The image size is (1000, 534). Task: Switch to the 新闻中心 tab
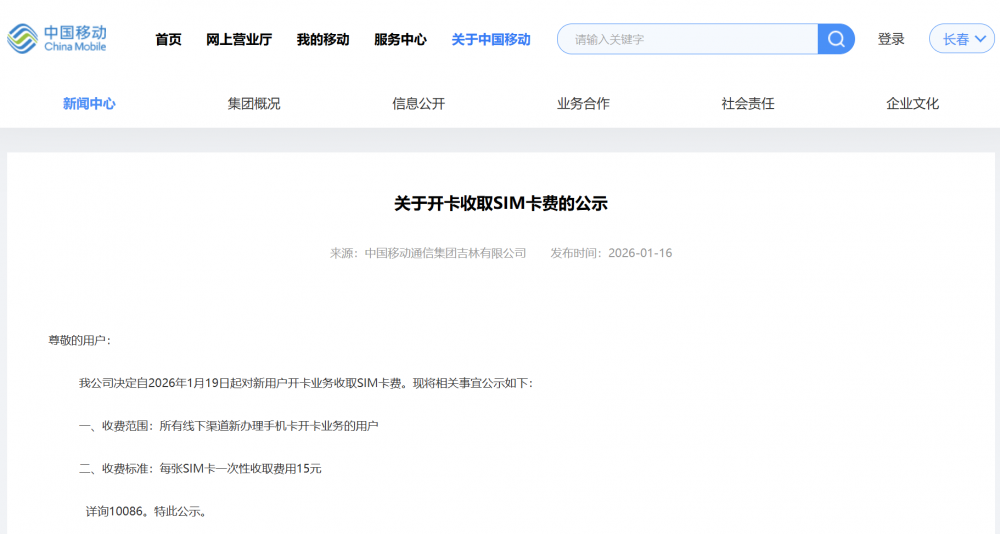pyautogui.click(x=89, y=103)
